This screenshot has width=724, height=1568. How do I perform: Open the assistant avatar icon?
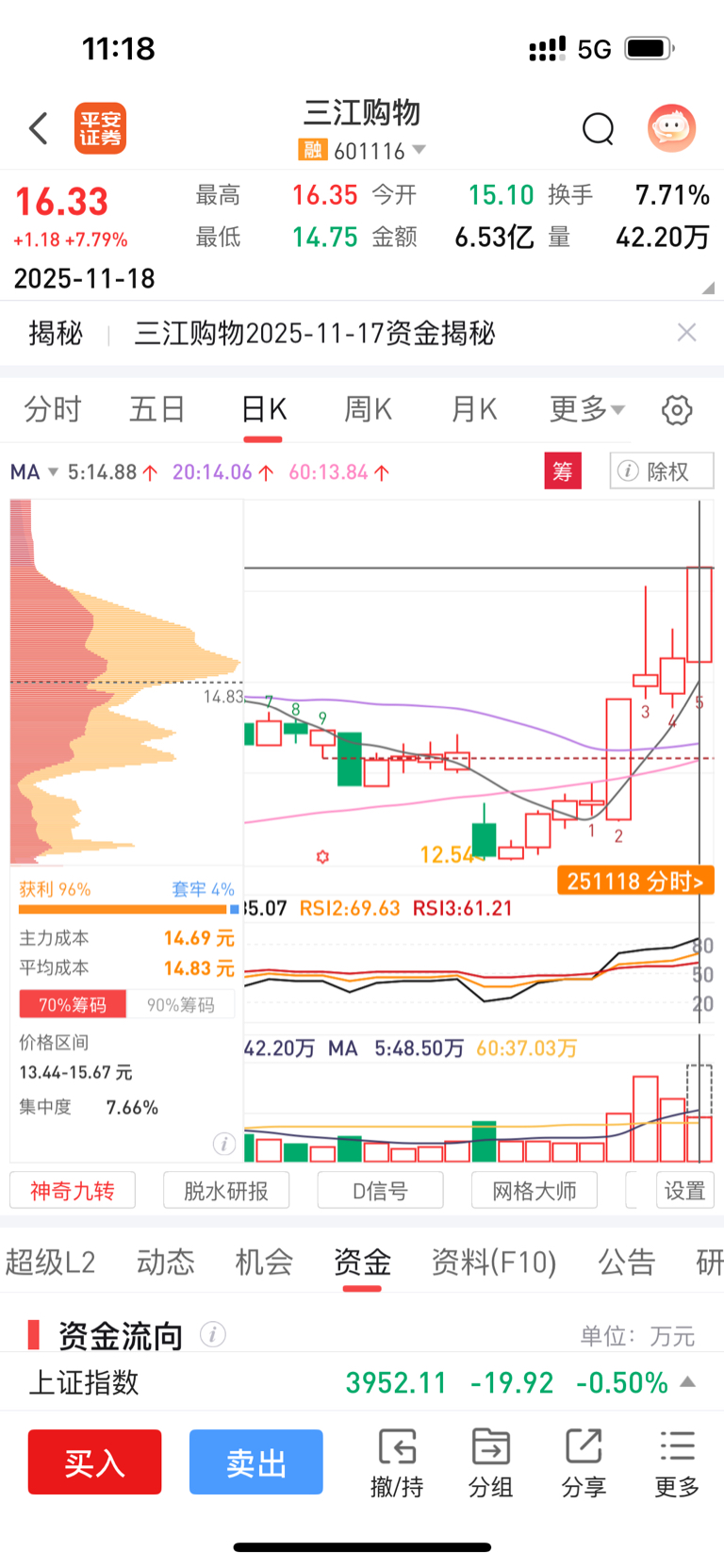pyautogui.click(x=671, y=128)
